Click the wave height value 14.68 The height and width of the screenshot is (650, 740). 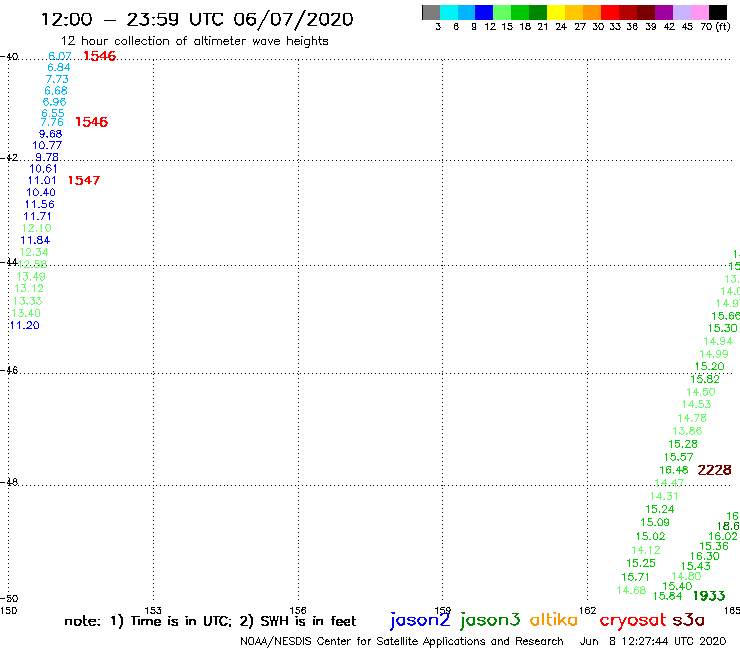(x=631, y=591)
